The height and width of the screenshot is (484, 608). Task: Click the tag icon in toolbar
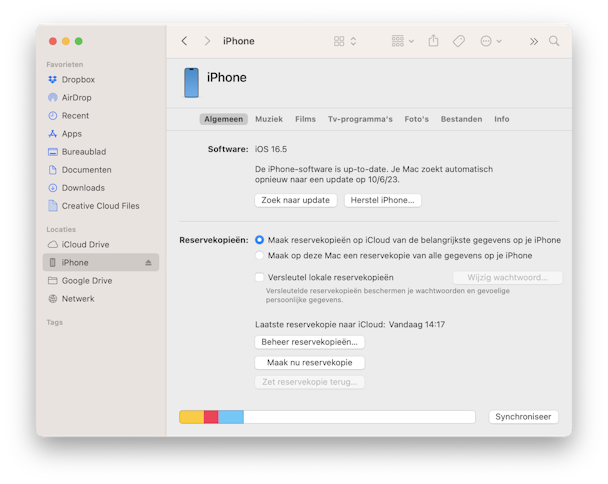[459, 41]
